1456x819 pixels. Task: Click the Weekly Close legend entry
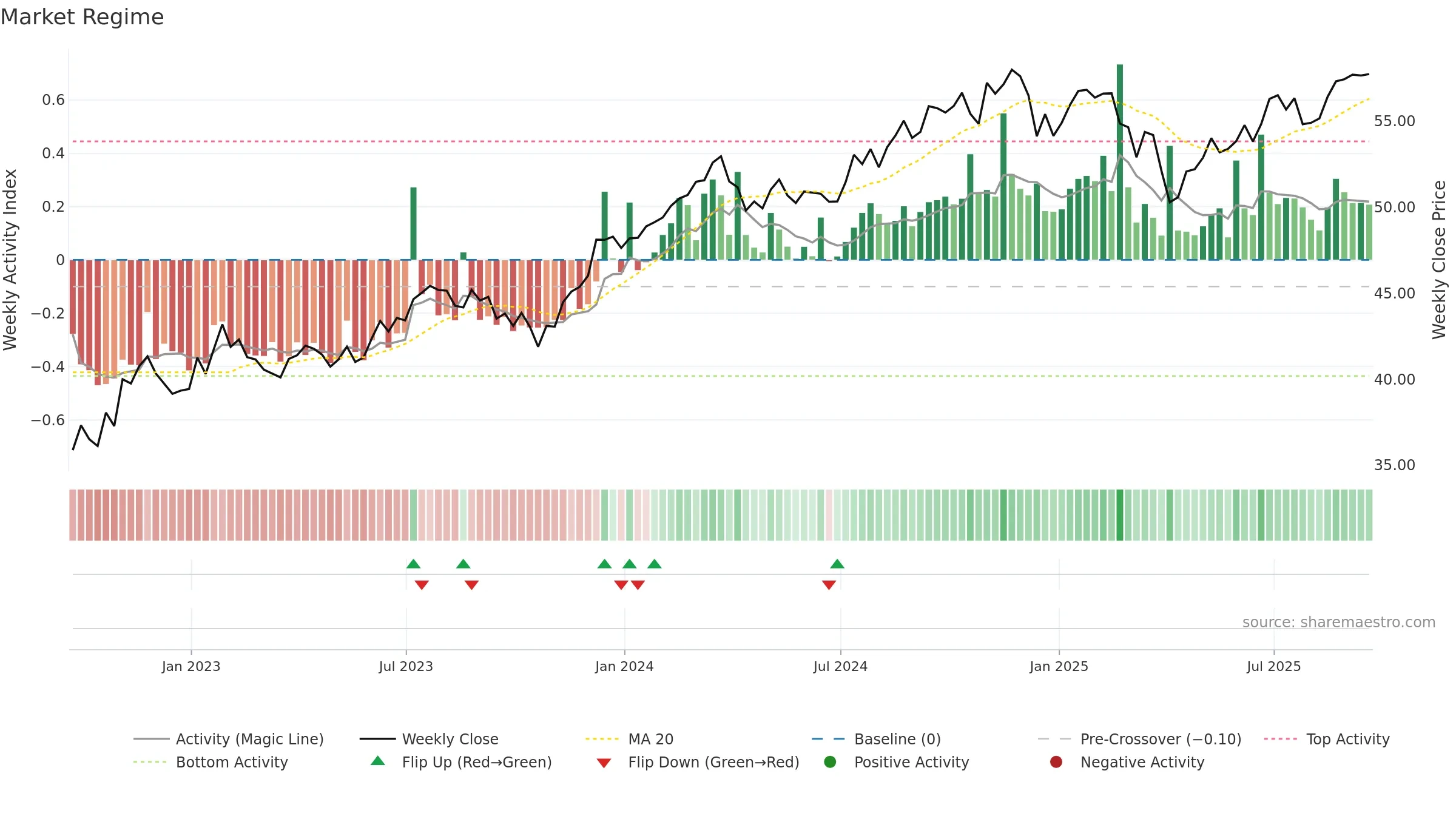pyautogui.click(x=429, y=739)
